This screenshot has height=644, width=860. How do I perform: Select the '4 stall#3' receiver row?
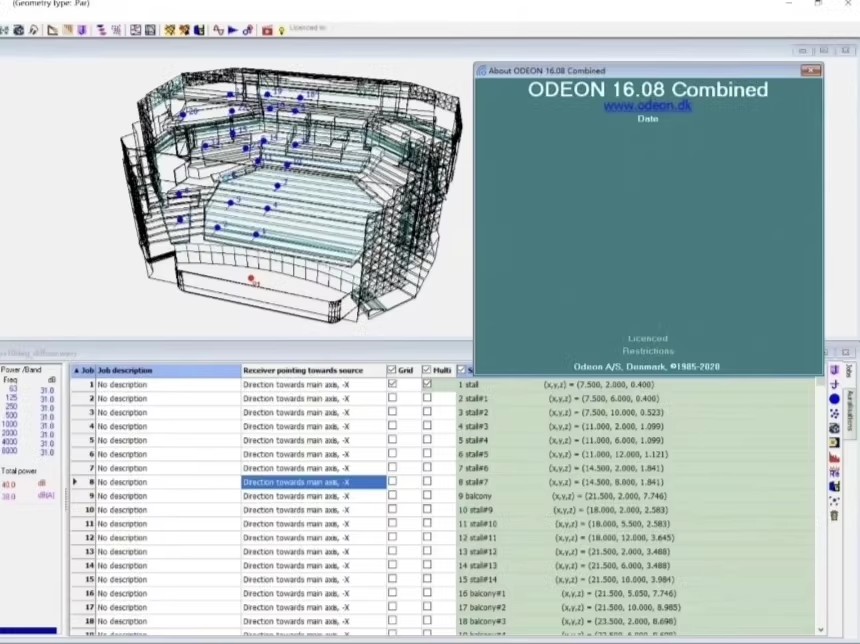(x=636, y=426)
